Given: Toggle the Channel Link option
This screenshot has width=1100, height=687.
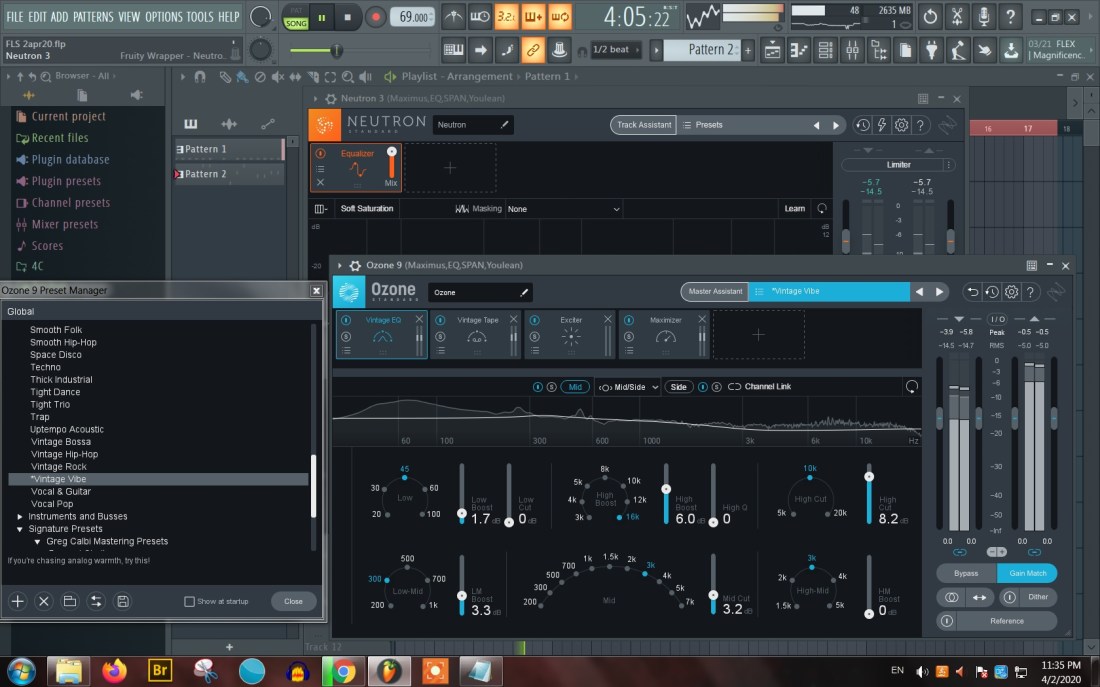Looking at the screenshot, I should pyautogui.click(x=760, y=387).
